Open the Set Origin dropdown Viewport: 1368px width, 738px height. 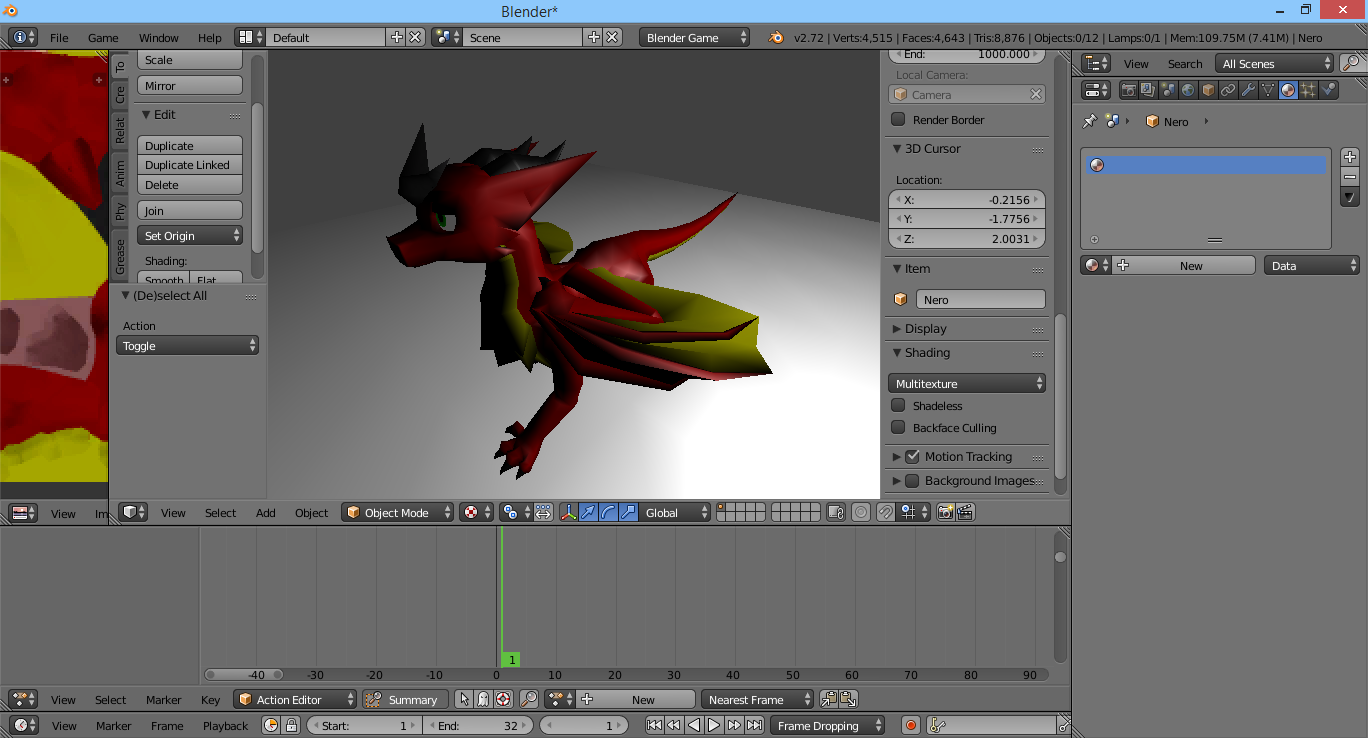(x=190, y=236)
